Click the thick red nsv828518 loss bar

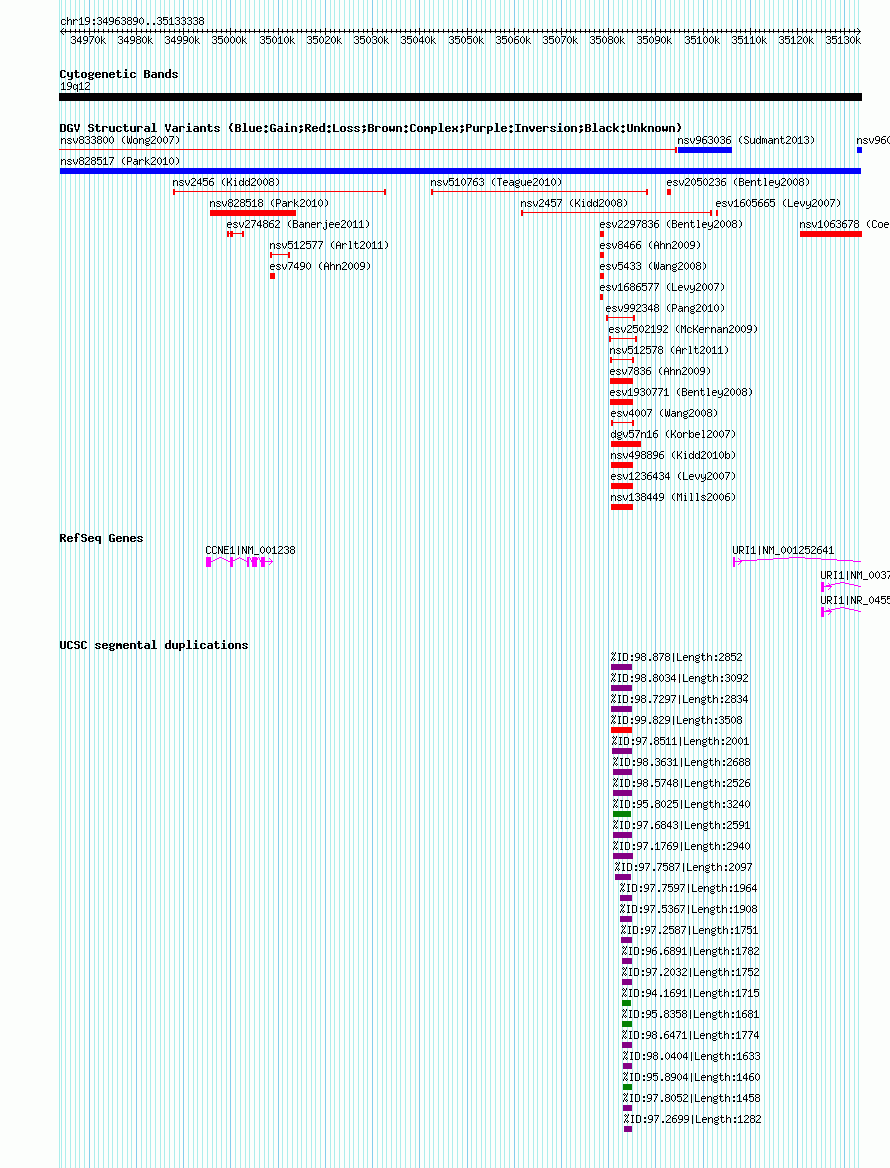click(253, 213)
